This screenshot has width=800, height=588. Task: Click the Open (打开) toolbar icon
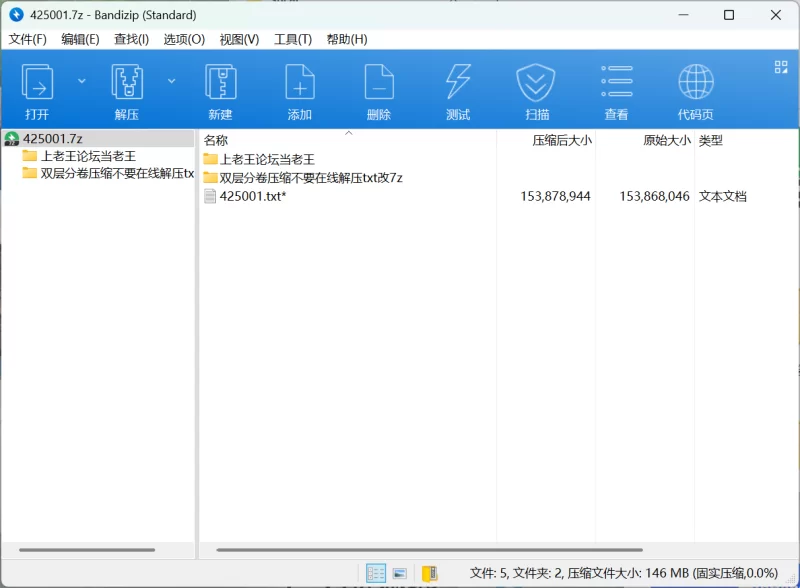[x=37, y=82]
